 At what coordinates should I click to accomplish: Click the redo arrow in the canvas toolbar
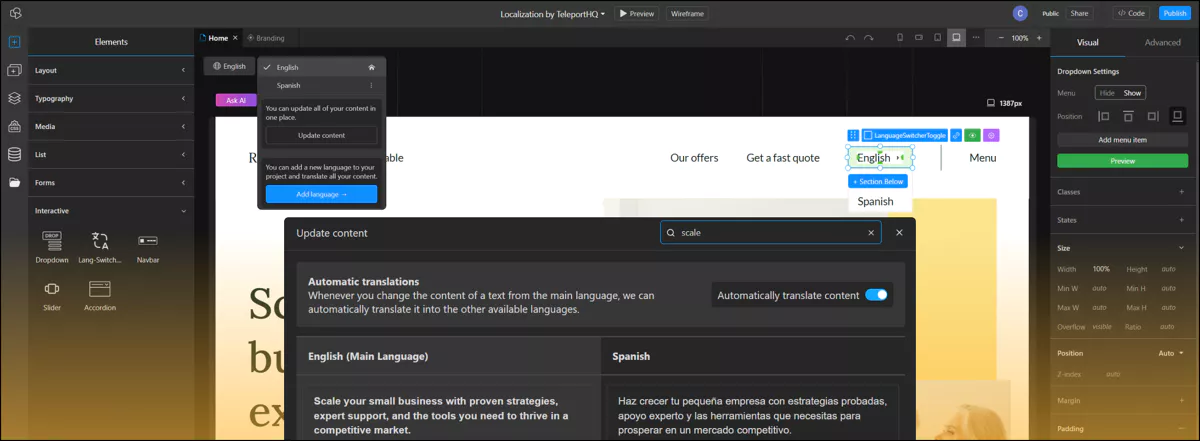[x=869, y=38]
